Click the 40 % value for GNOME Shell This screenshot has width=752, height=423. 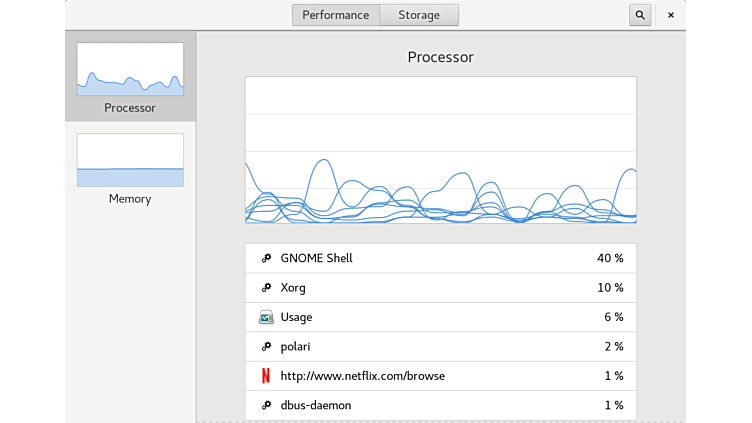610,258
